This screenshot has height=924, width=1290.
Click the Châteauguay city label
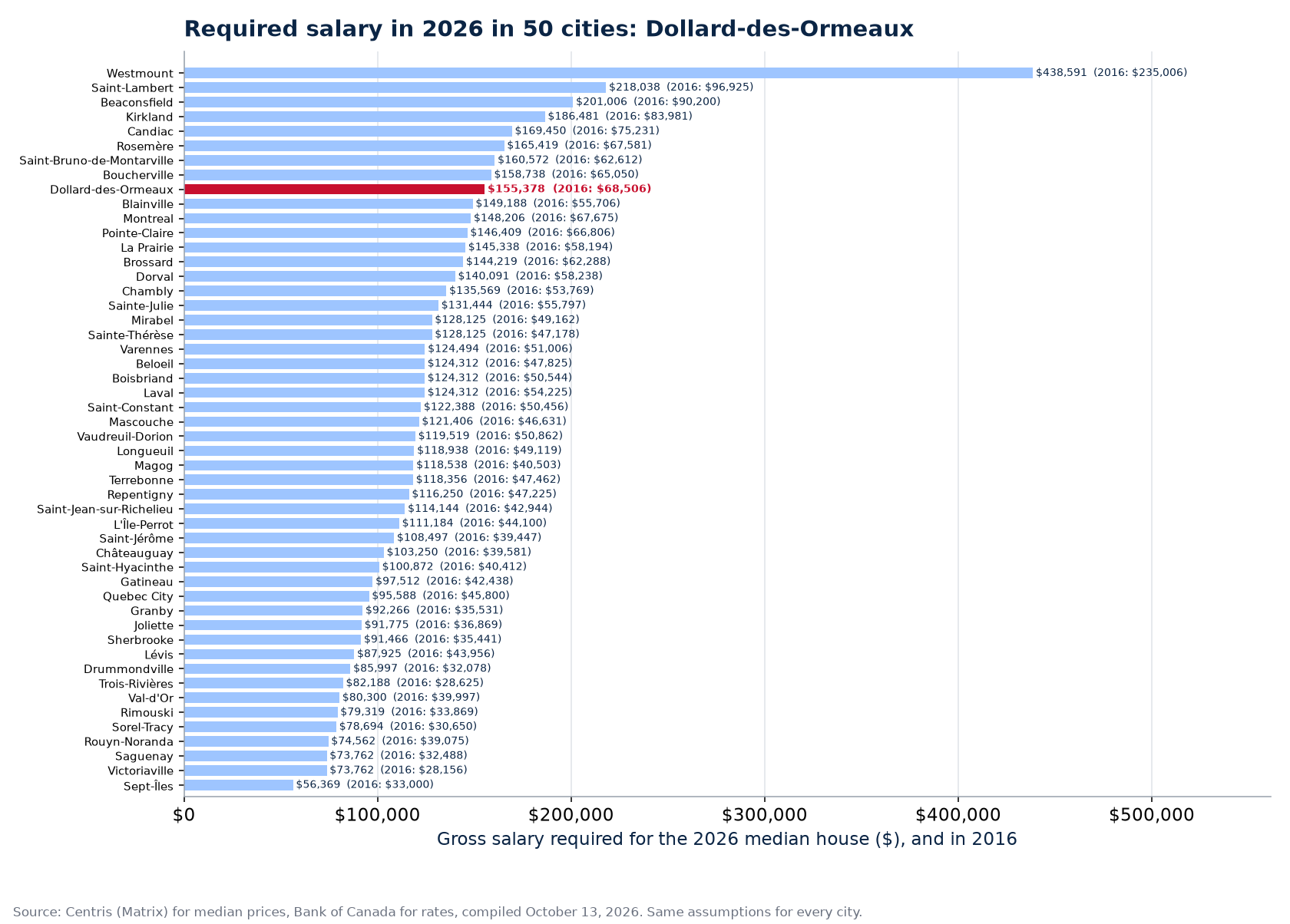135,553
